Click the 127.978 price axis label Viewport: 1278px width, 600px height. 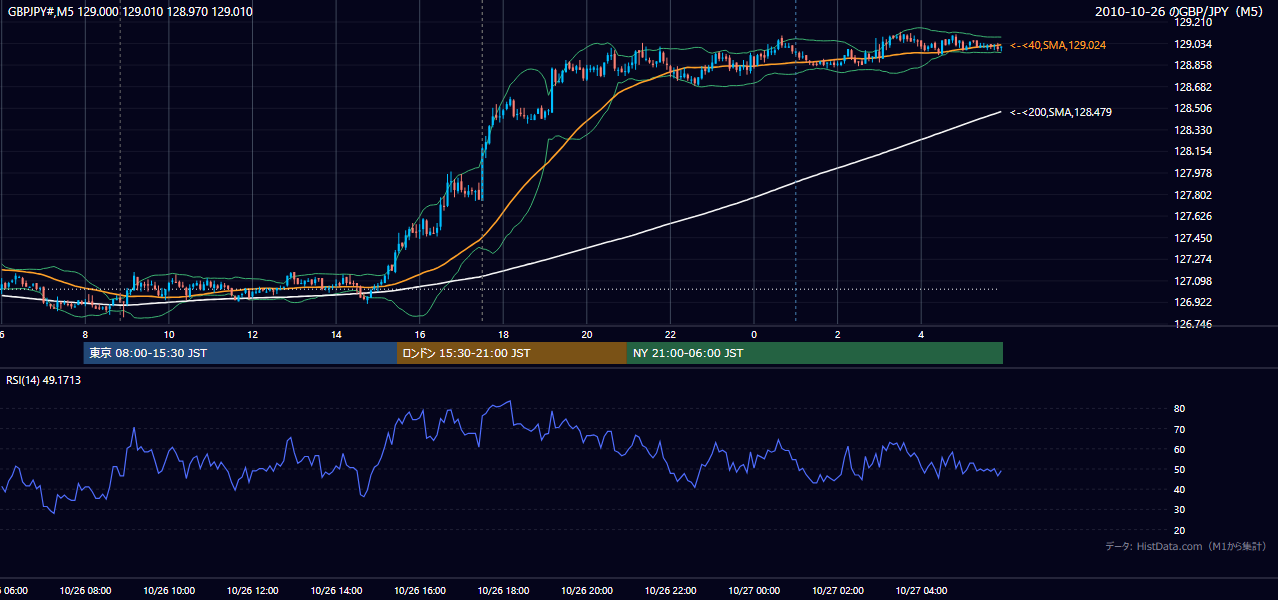(x=1193, y=173)
